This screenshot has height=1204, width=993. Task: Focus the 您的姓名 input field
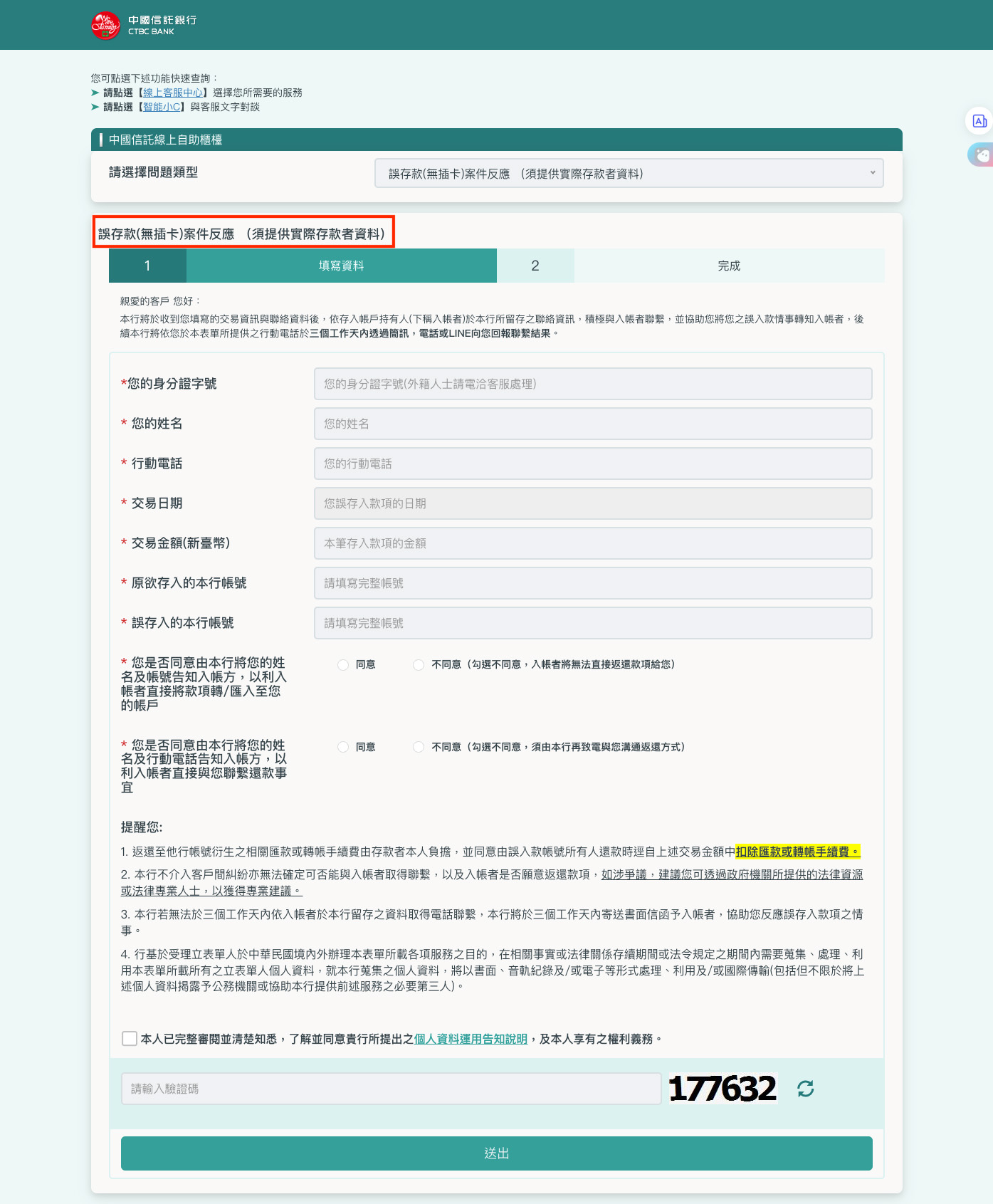tap(593, 424)
